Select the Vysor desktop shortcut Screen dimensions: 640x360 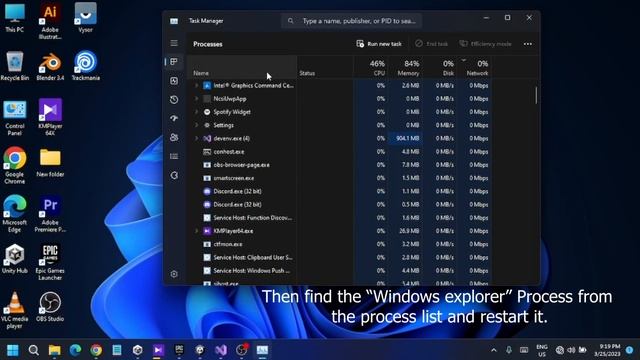coord(85,18)
